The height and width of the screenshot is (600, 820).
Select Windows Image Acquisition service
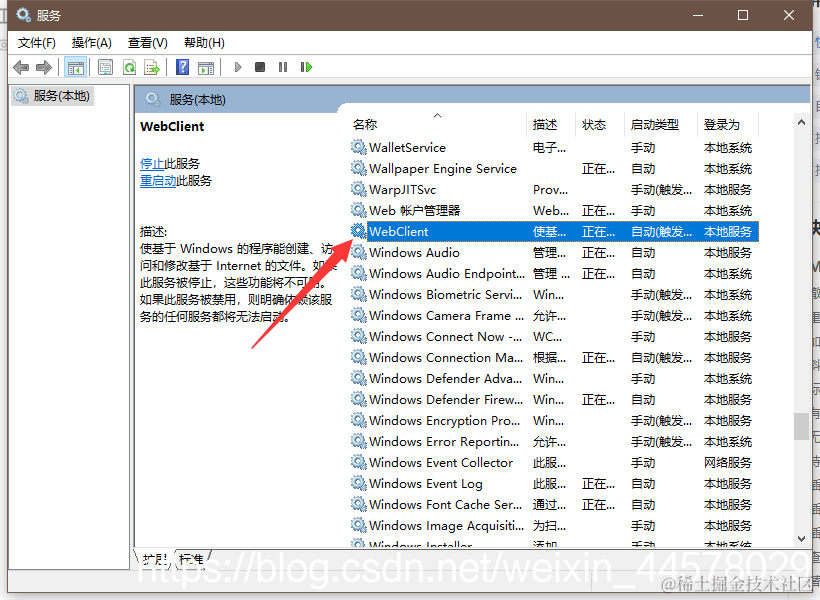pos(554,525)
